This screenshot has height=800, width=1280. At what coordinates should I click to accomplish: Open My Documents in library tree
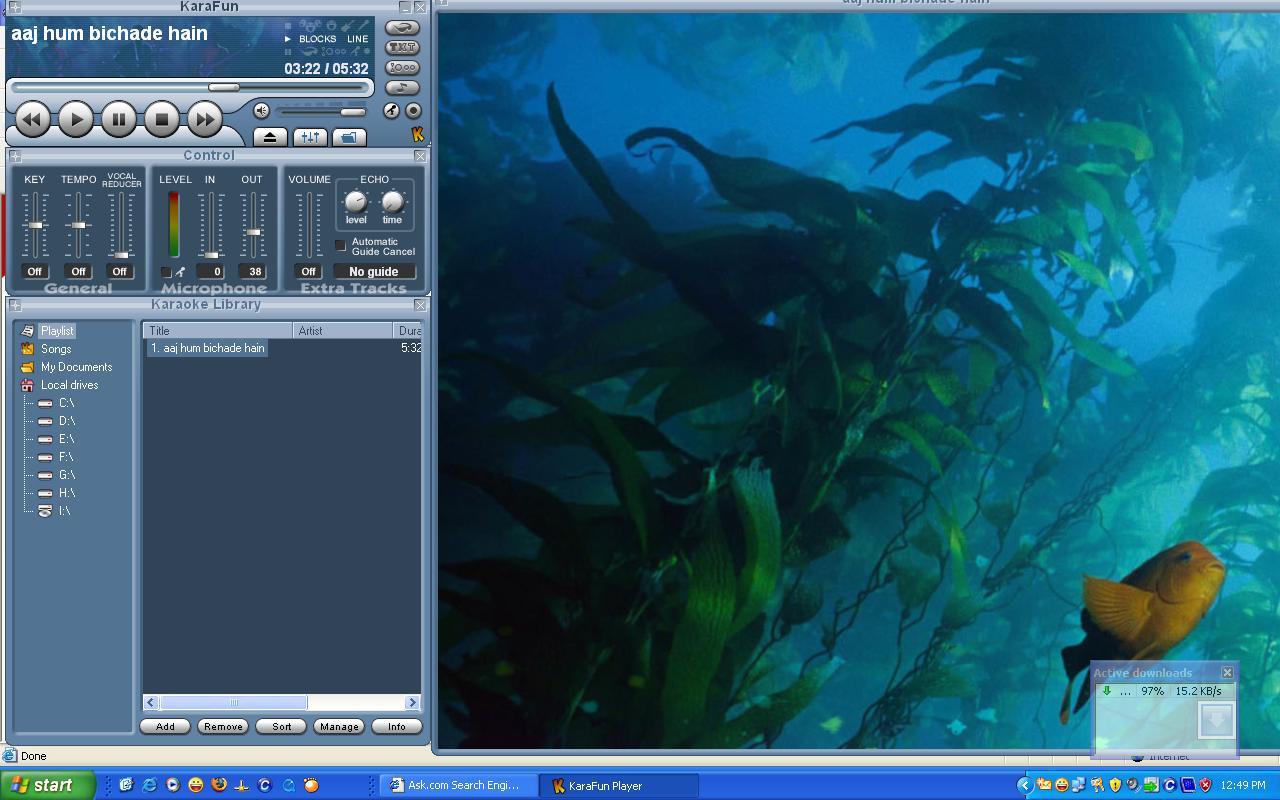click(76, 367)
